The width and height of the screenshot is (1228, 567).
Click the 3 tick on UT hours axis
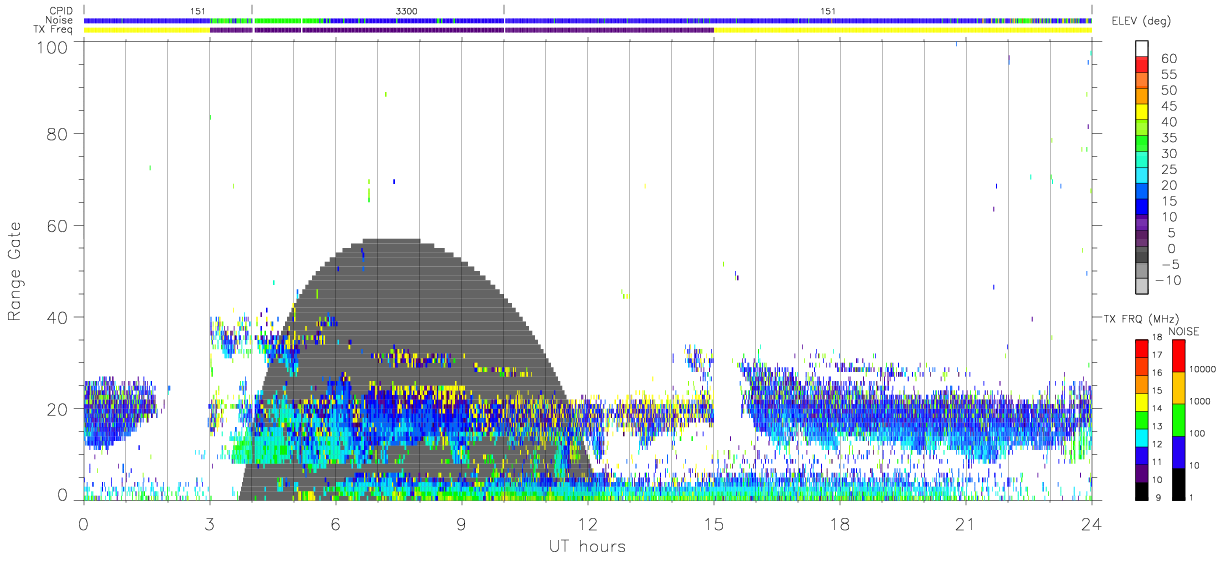209,524
